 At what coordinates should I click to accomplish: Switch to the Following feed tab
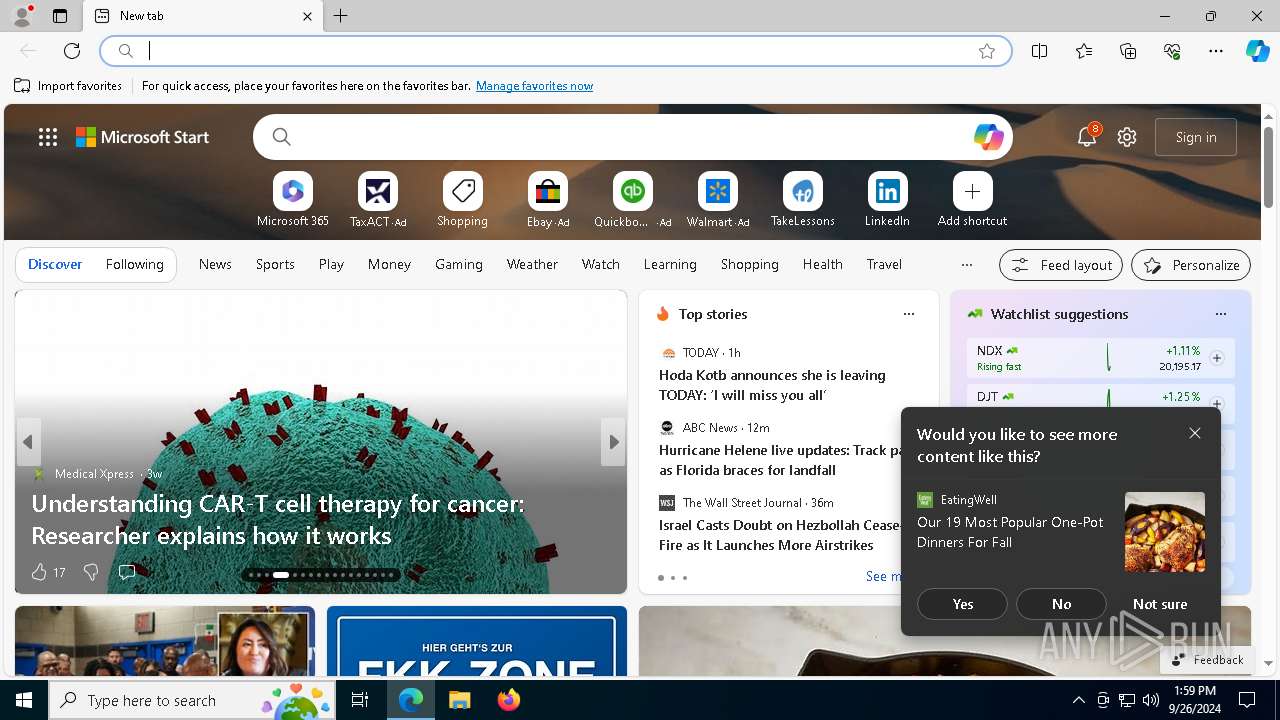click(134, 264)
